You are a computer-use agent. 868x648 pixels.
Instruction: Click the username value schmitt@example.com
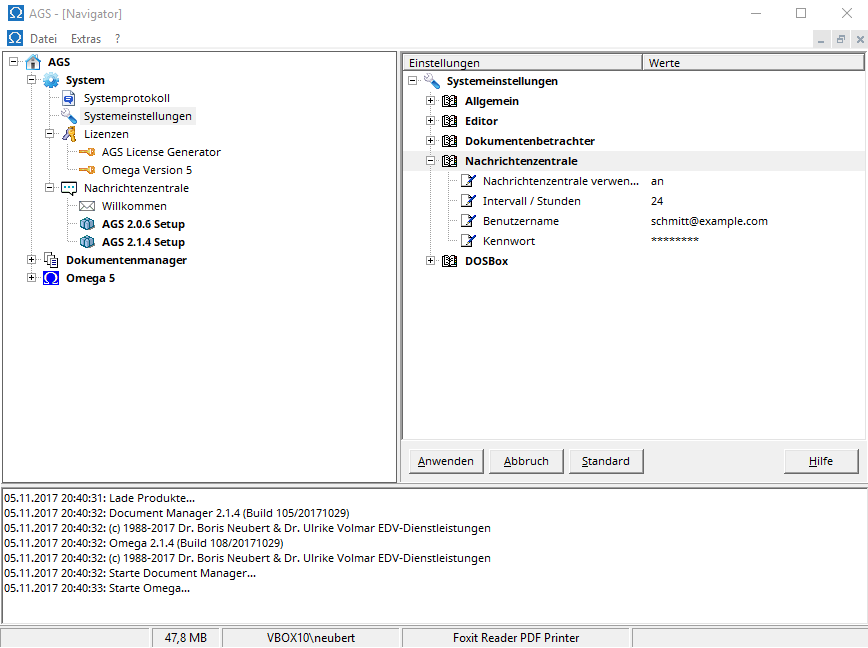pyautogui.click(x=709, y=221)
